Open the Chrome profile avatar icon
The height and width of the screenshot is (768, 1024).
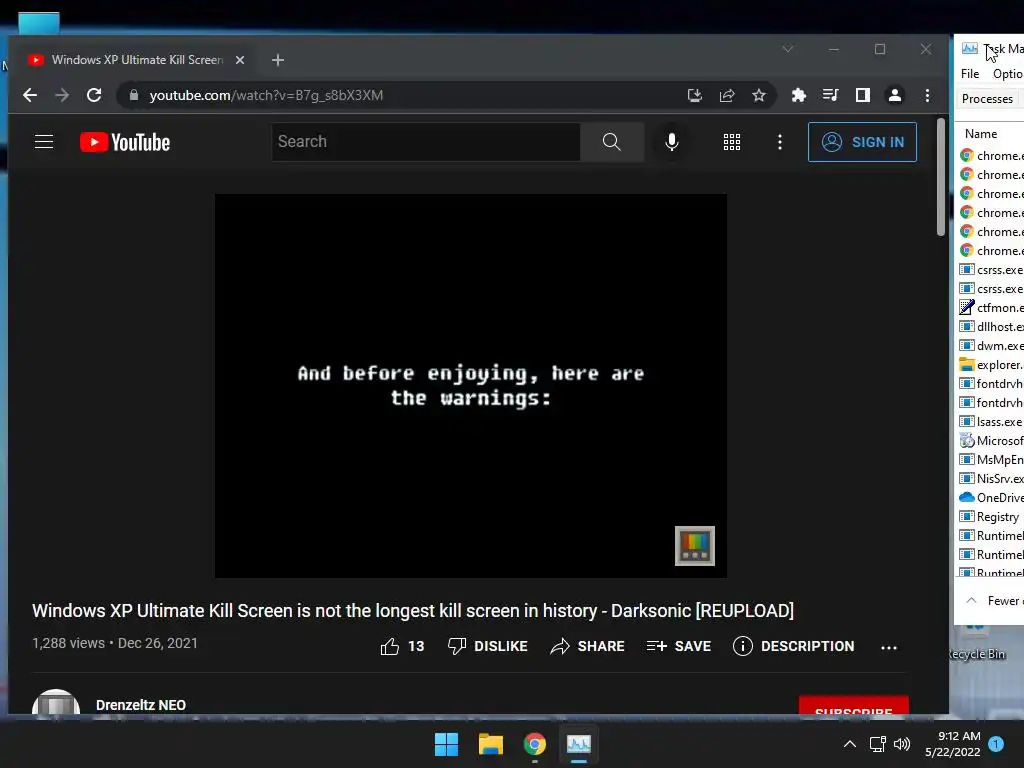coord(895,95)
